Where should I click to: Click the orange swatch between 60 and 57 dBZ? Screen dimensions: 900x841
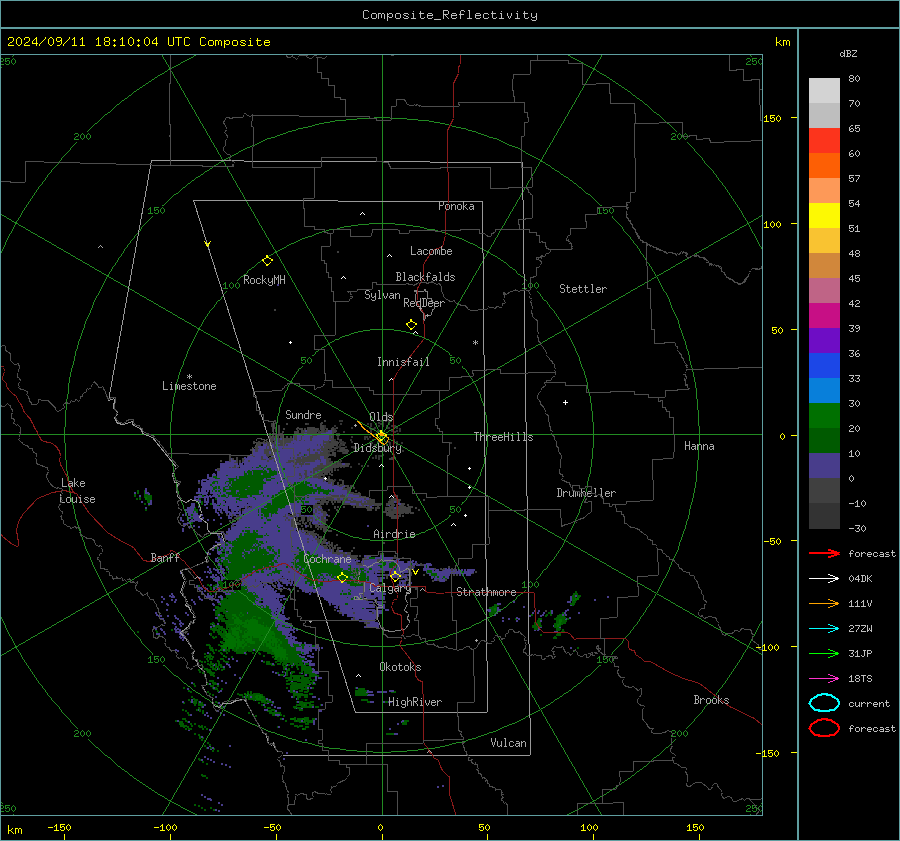(824, 165)
